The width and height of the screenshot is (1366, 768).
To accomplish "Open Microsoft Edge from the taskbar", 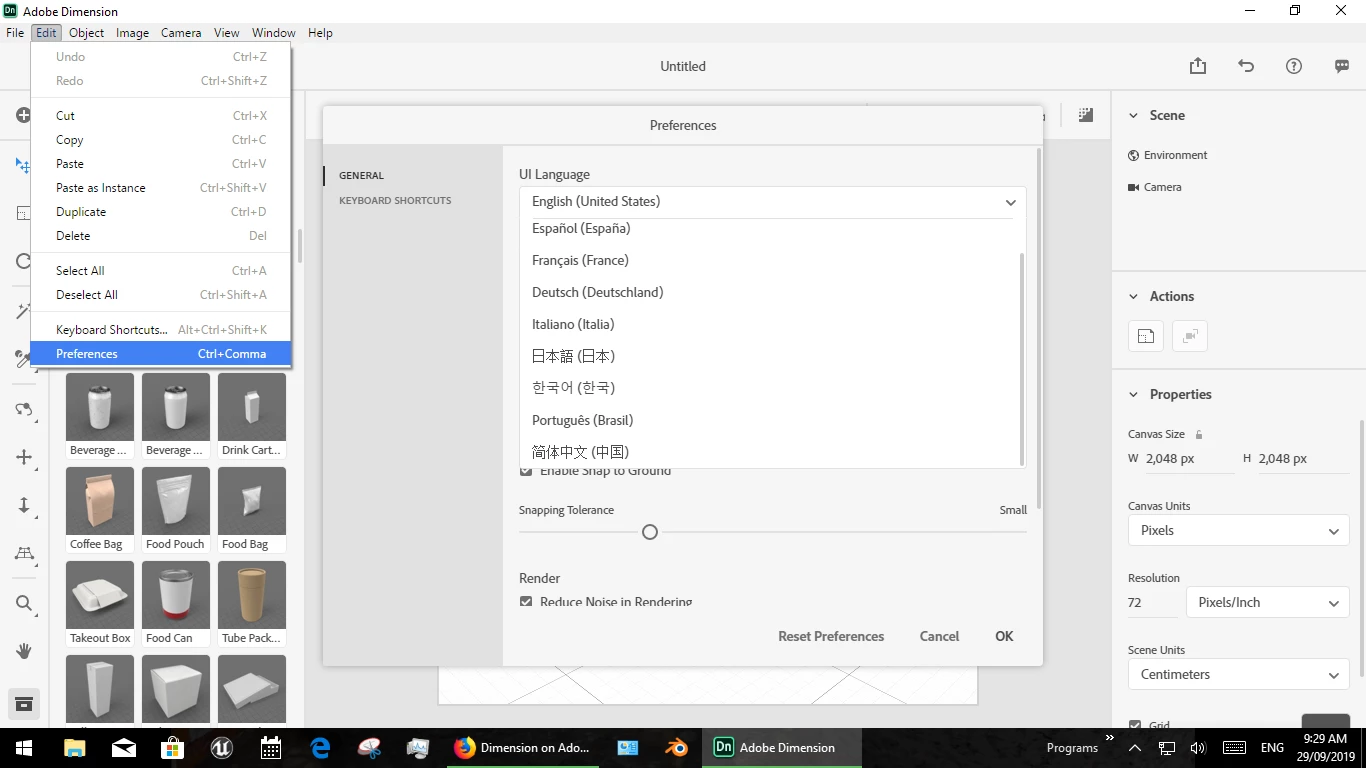I will (320, 747).
